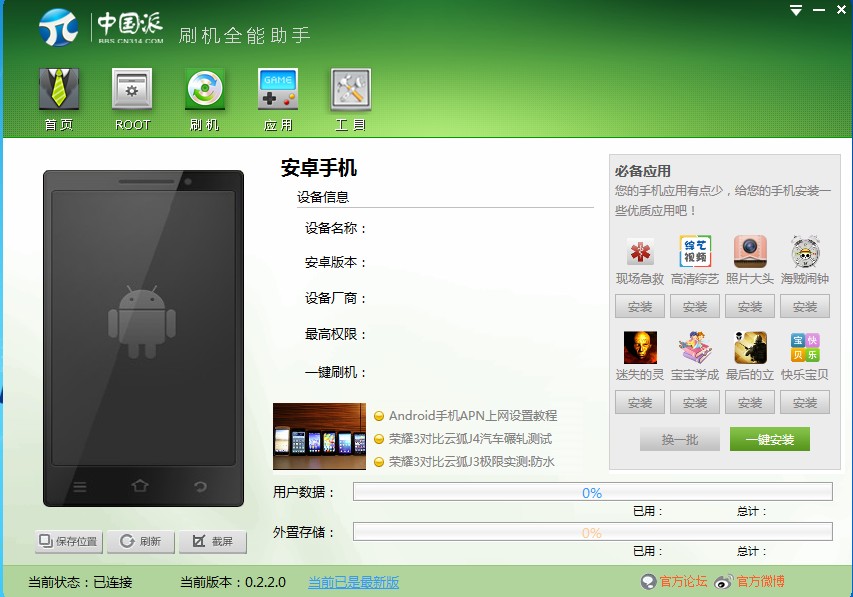Image resolution: width=853 pixels, height=597 pixels.
Task: Install 高清综艺 with its 安装 button
Action: 695,306
